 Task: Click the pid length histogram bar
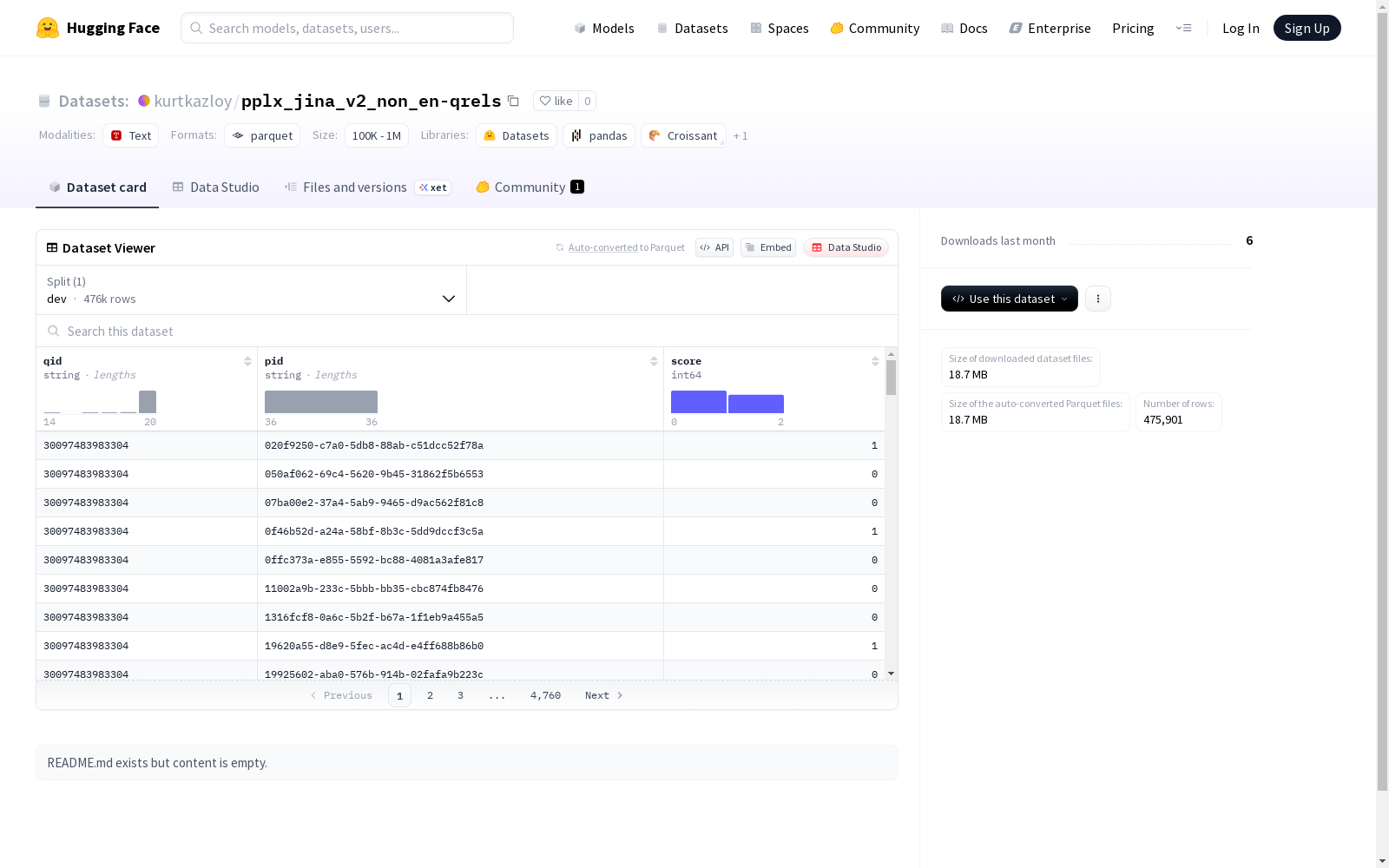[x=321, y=402]
